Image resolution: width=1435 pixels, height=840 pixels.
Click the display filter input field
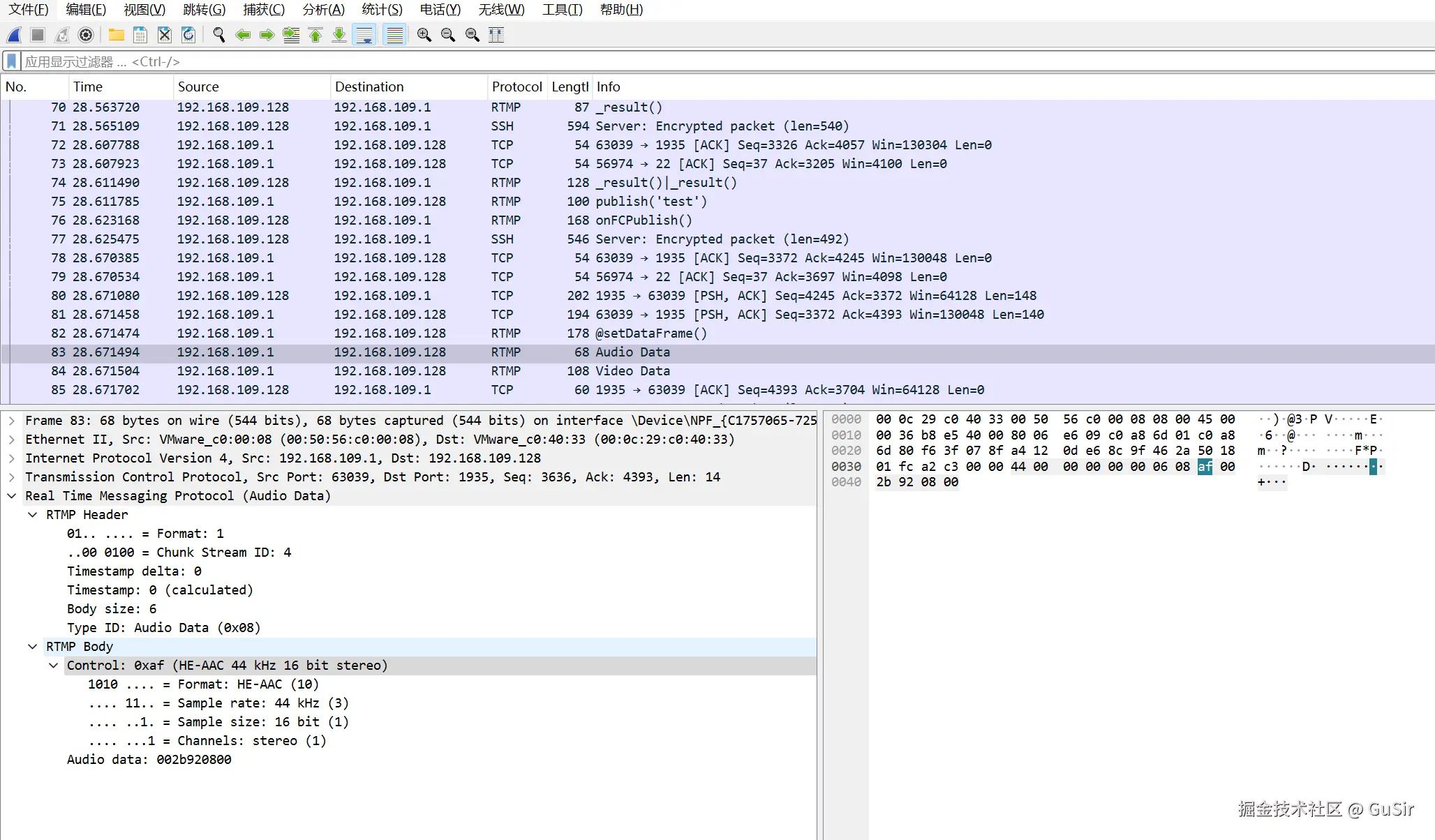(x=698, y=61)
